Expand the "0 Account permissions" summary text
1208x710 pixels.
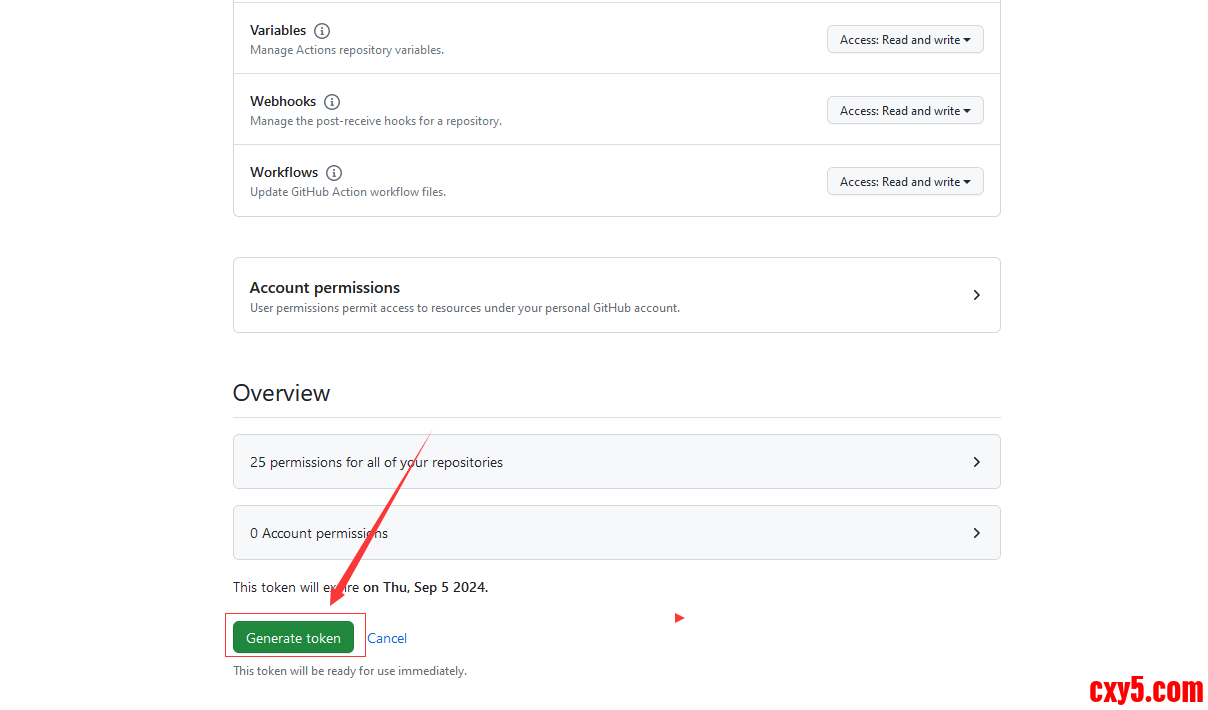(319, 533)
